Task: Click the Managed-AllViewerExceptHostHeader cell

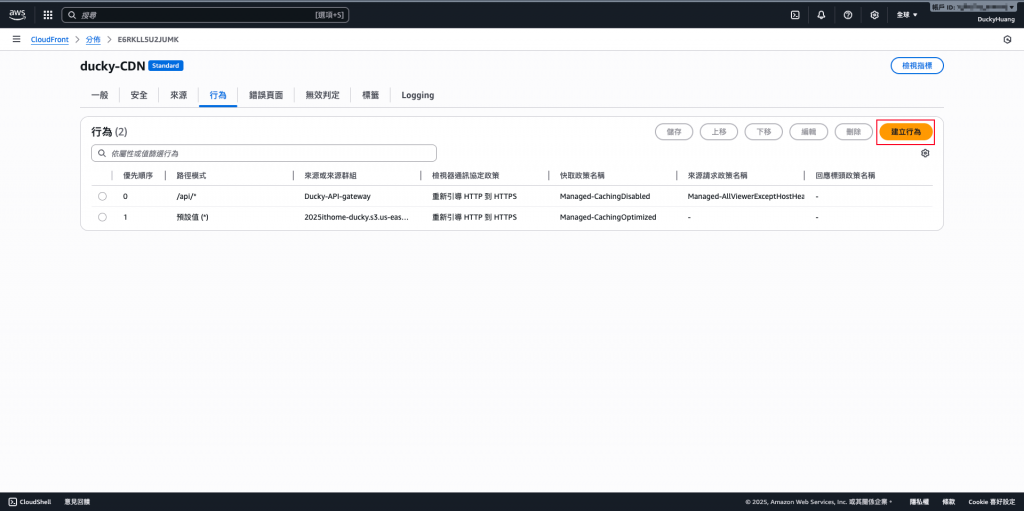Action: (x=746, y=196)
